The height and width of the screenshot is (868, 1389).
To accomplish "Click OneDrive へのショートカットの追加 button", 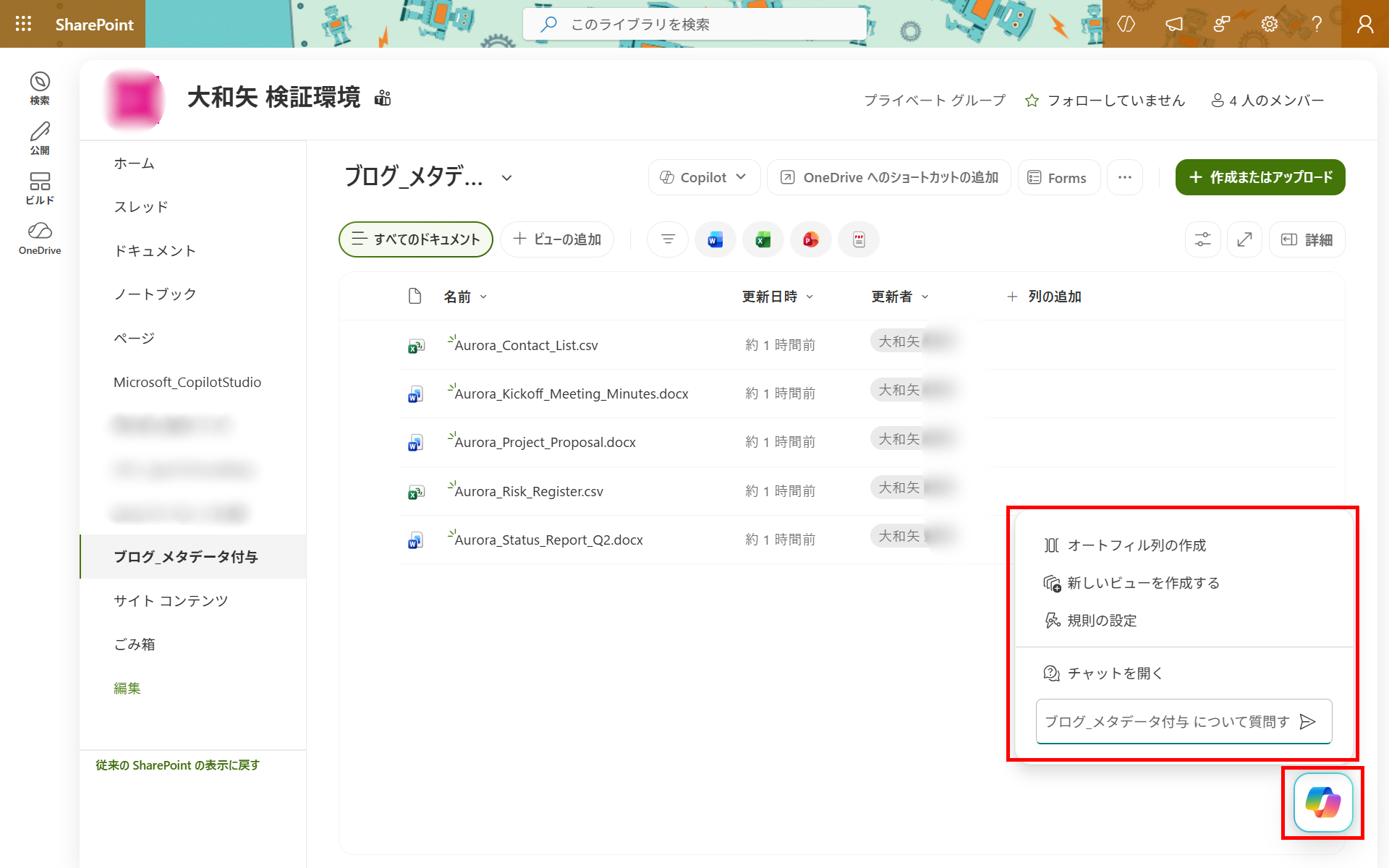I will point(889,177).
